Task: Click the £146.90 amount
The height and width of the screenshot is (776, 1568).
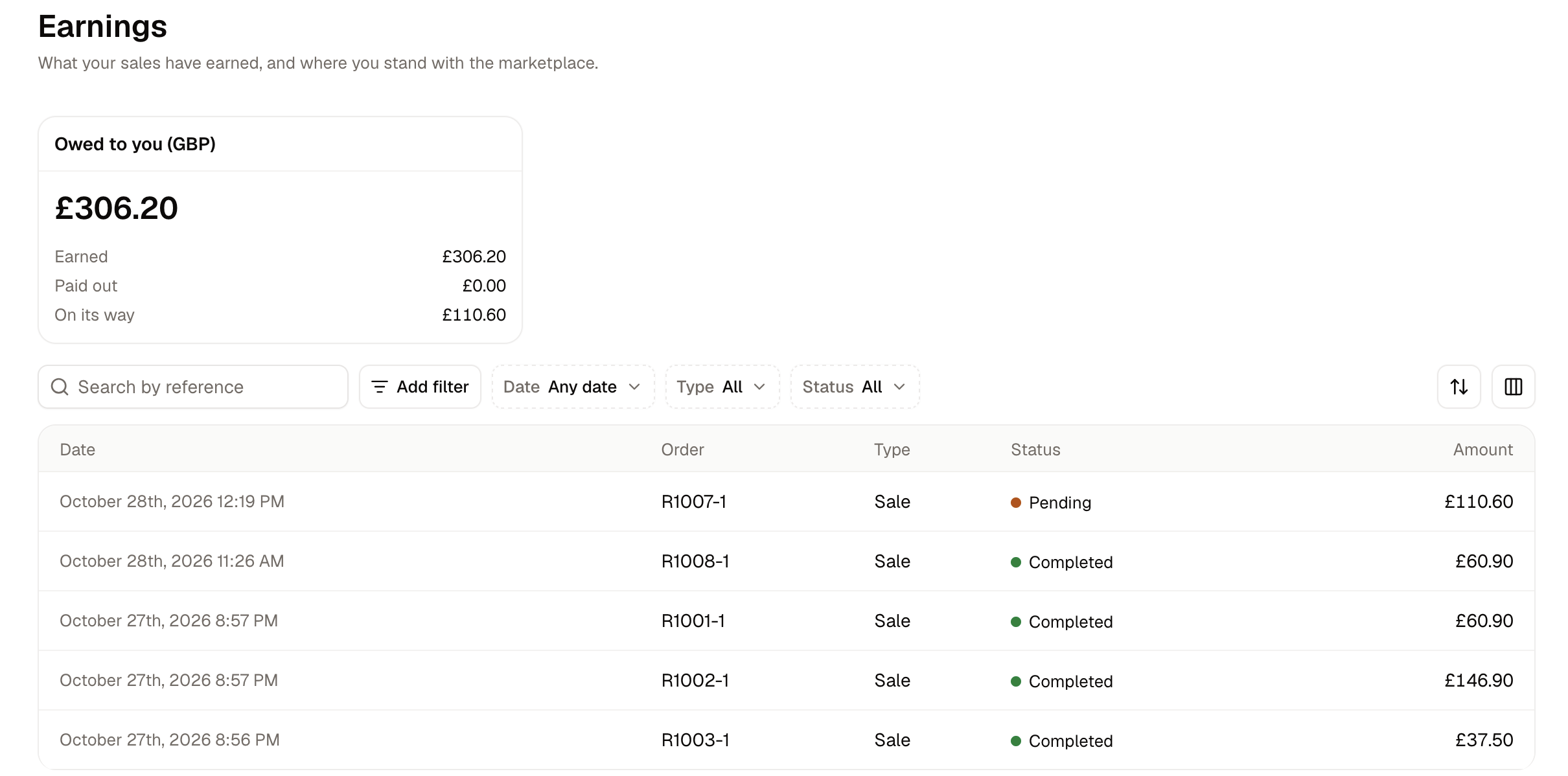Action: tap(1479, 680)
